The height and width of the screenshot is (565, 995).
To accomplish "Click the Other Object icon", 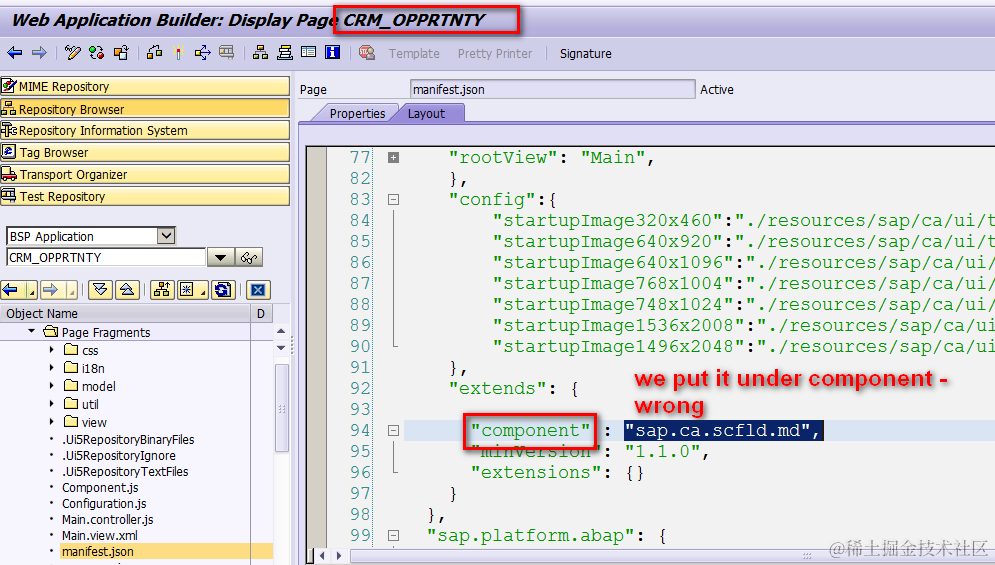I will coord(121,53).
